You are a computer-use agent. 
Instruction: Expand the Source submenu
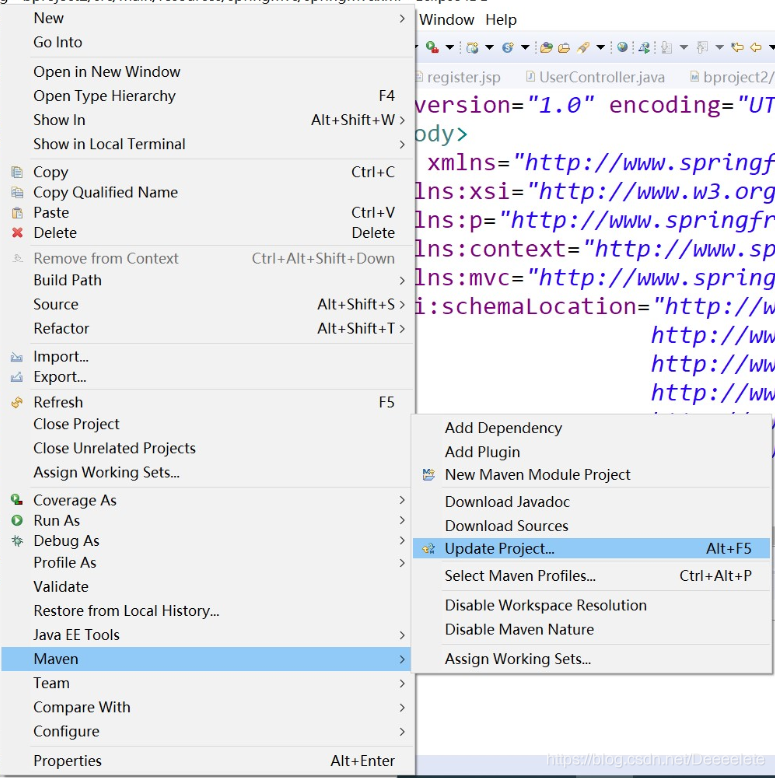click(206, 304)
